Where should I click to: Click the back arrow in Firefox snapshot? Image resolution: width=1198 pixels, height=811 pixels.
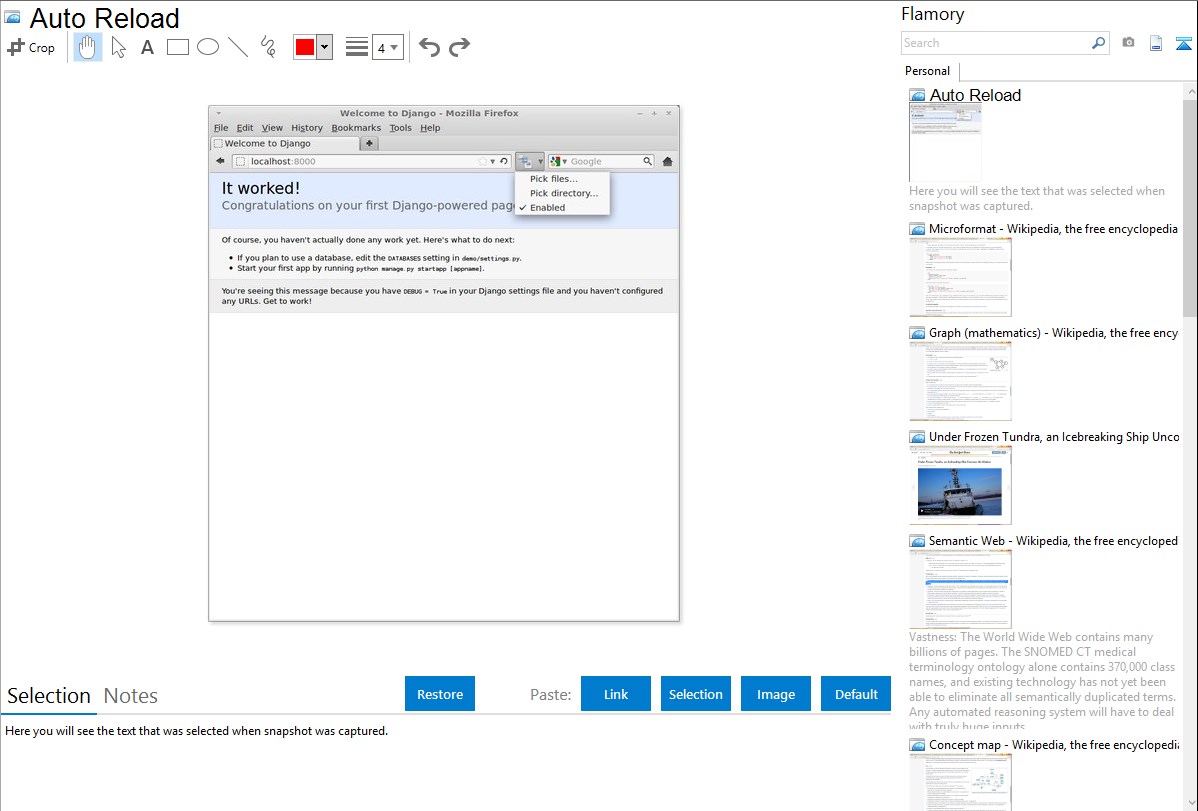[220, 161]
